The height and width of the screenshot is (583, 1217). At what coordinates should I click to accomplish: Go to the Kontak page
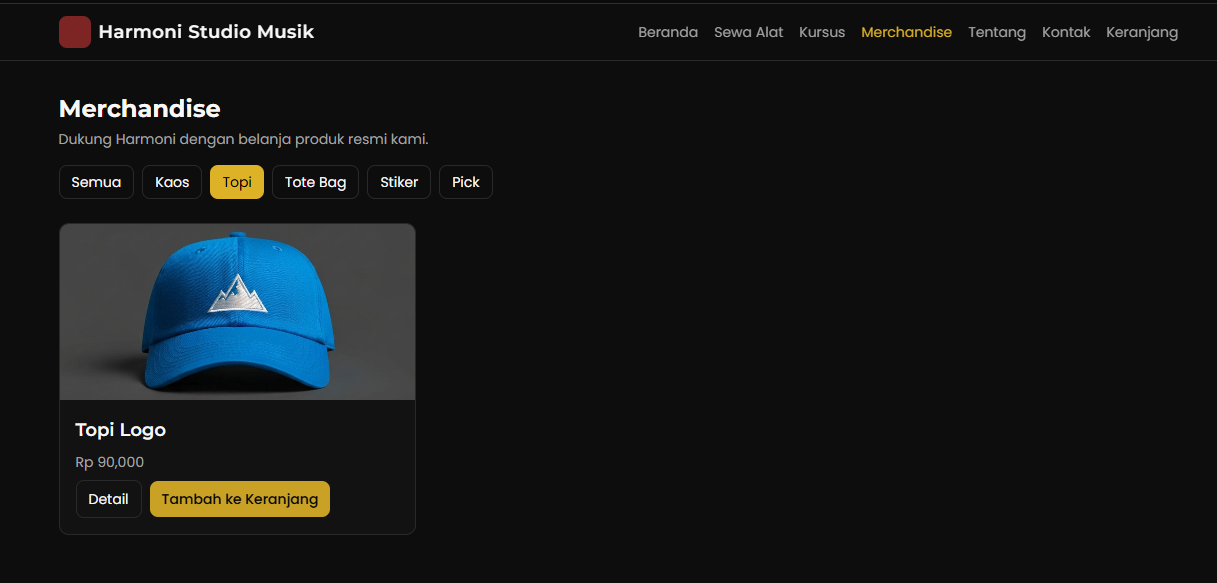(x=1066, y=32)
